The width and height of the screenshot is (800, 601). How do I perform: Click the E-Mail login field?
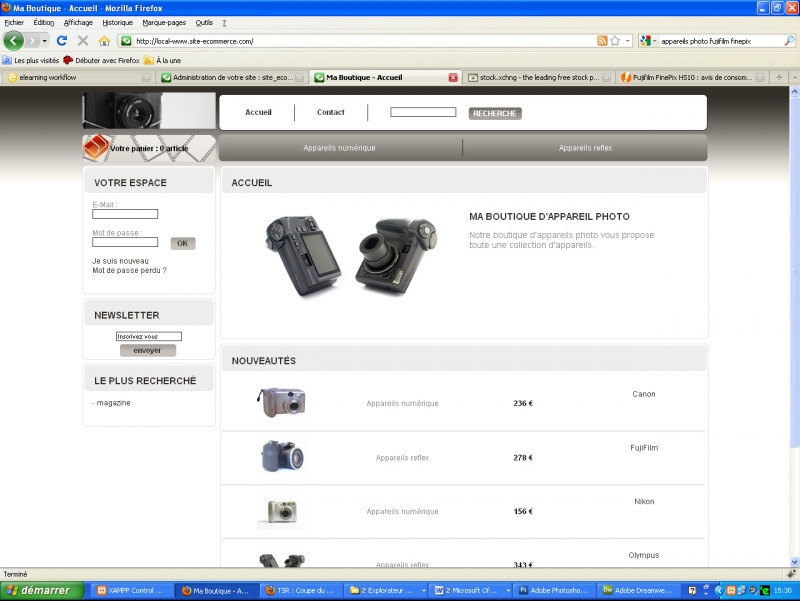pos(125,214)
